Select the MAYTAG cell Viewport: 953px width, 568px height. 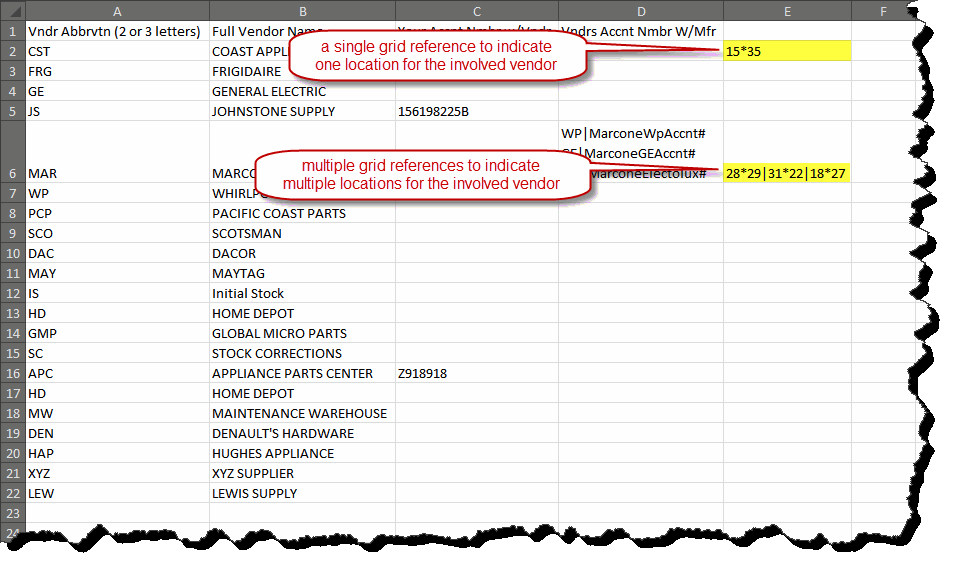click(x=303, y=273)
